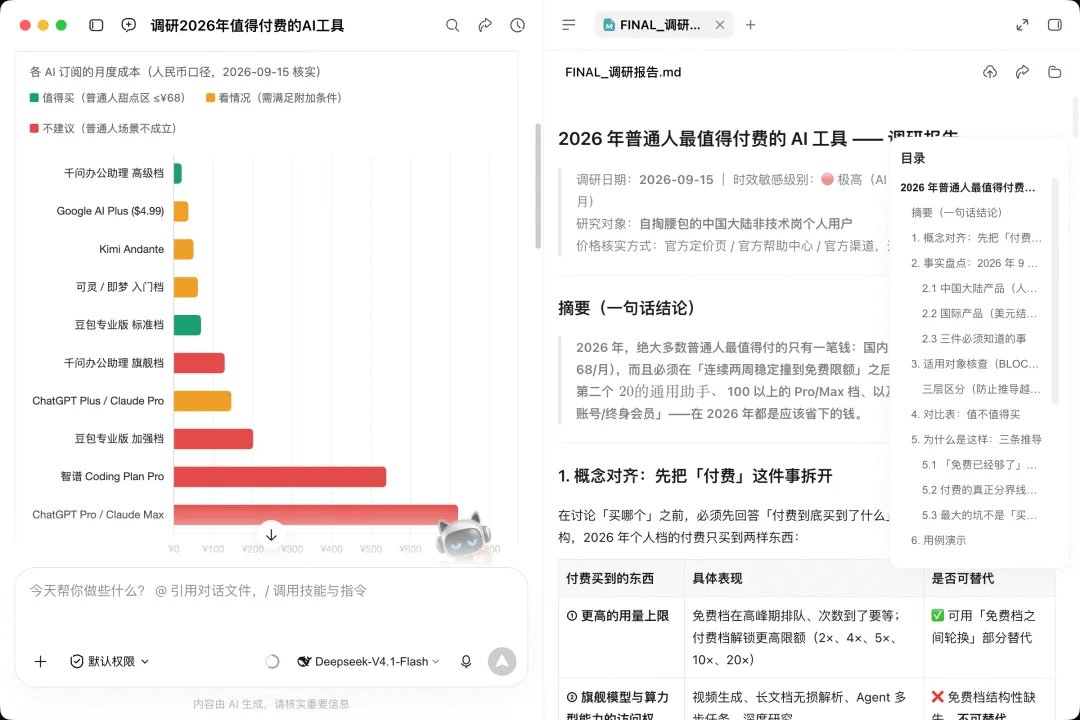The image size is (1080, 720).
Task: Jump to 1. 概念对齐 outline entry
Action: click(976, 238)
